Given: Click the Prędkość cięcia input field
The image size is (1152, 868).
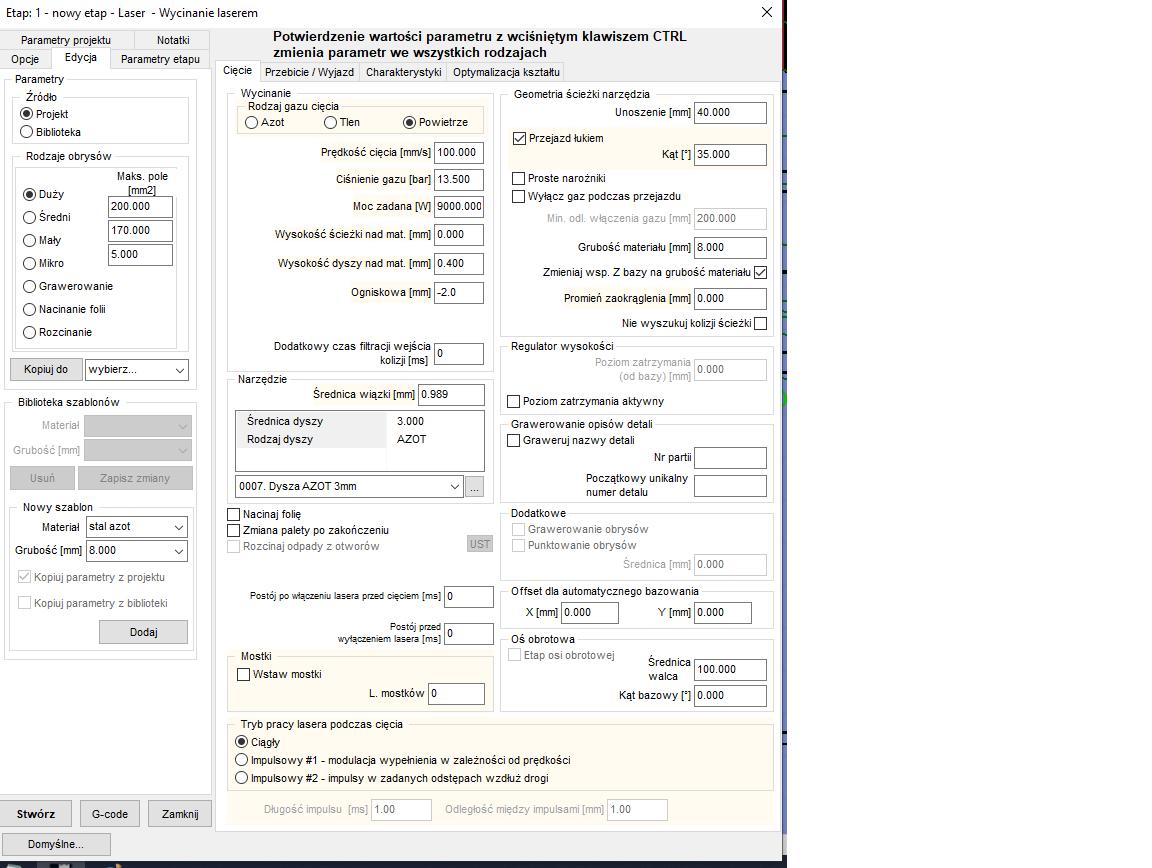Looking at the screenshot, I should (458, 153).
